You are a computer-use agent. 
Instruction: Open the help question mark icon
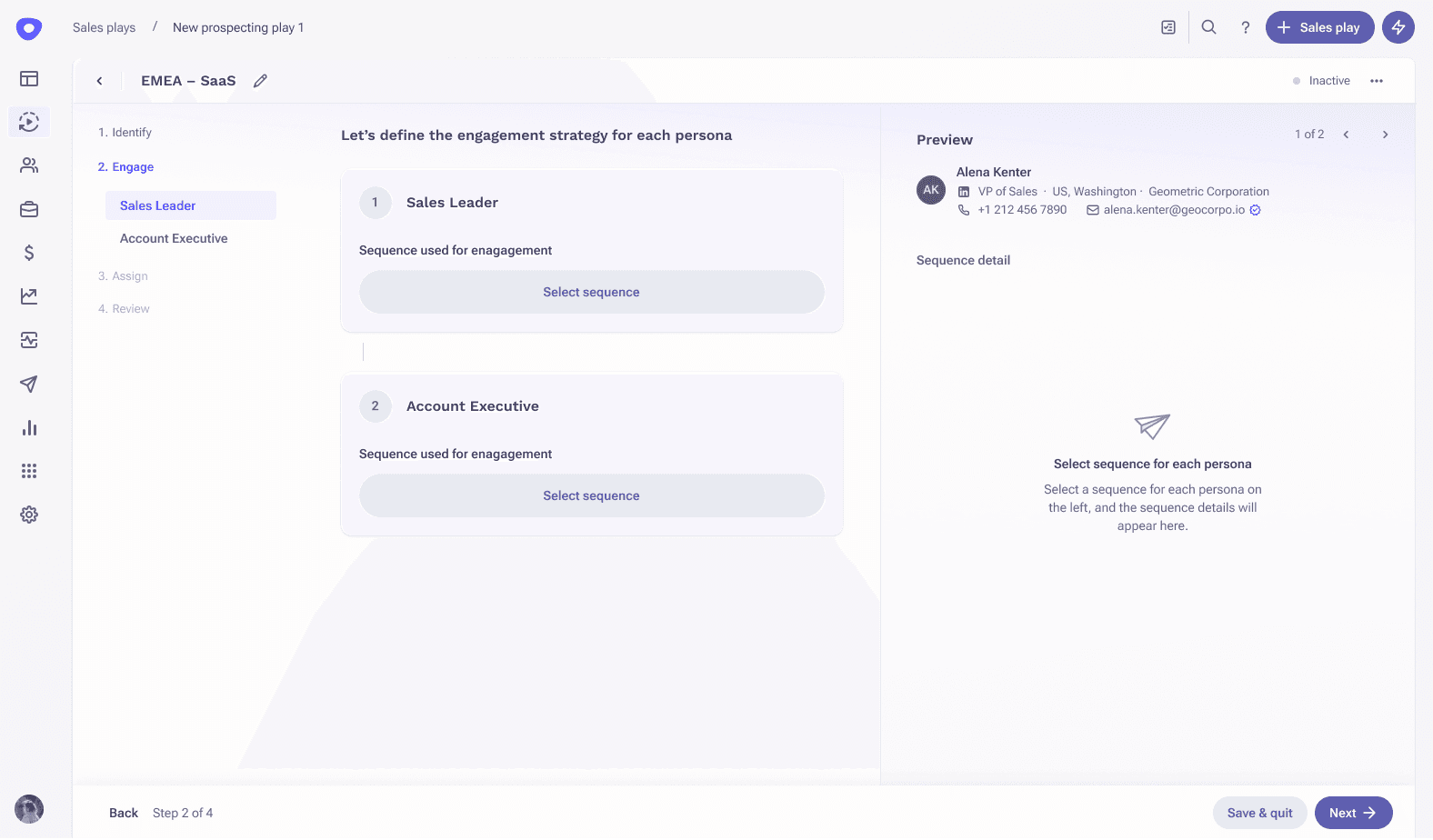point(1245,27)
